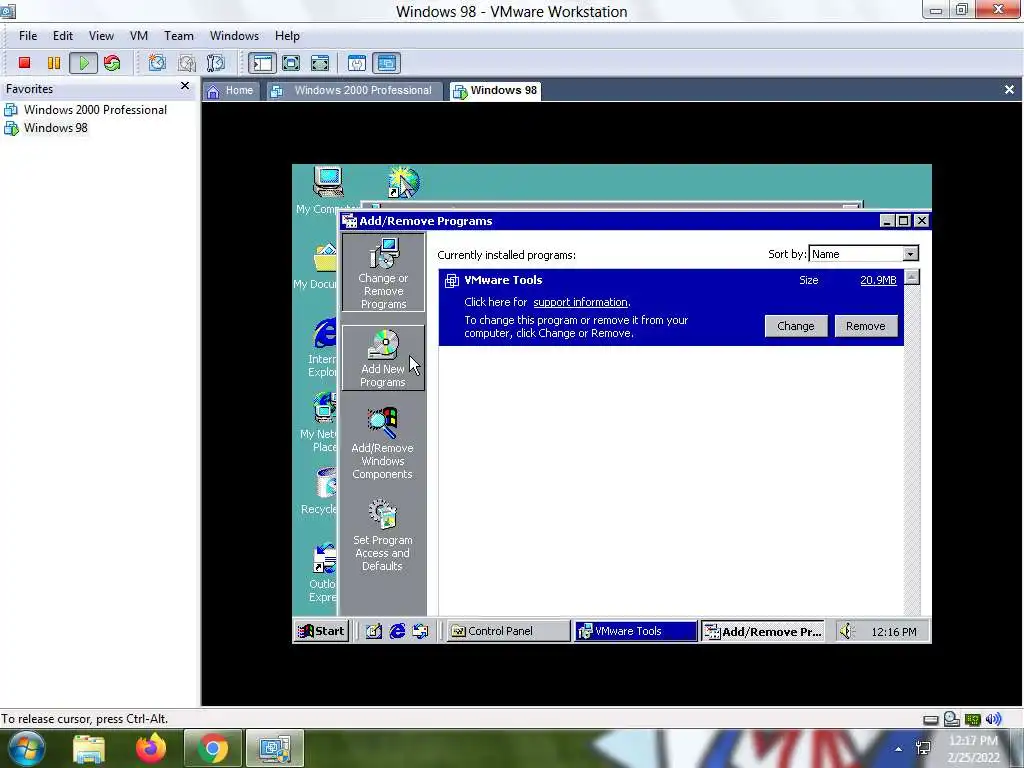Click the Windows 98 Start button
This screenshot has height=768, width=1024.
321,631
